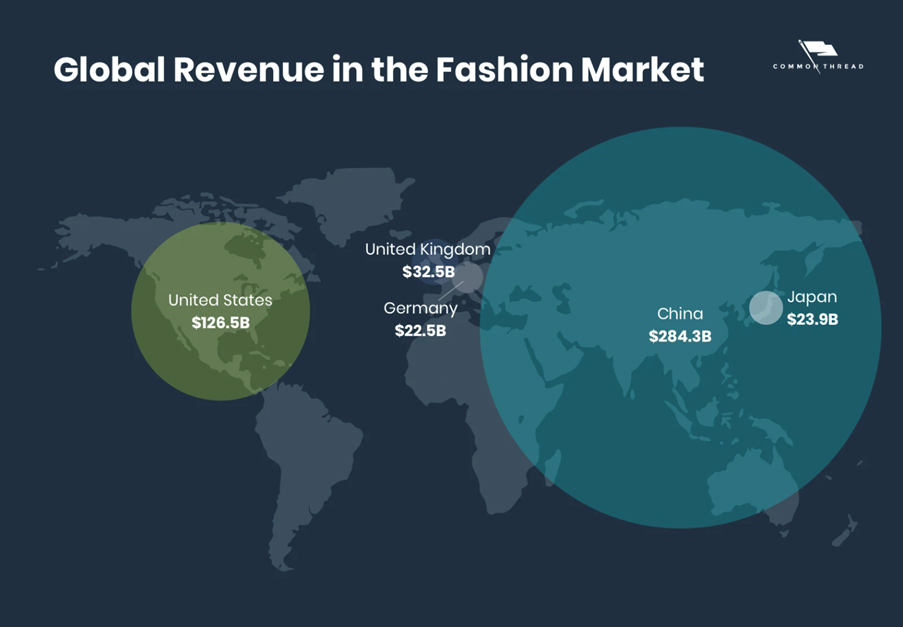Select the green United States bubble
The image size is (903, 627).
point(220,310)
